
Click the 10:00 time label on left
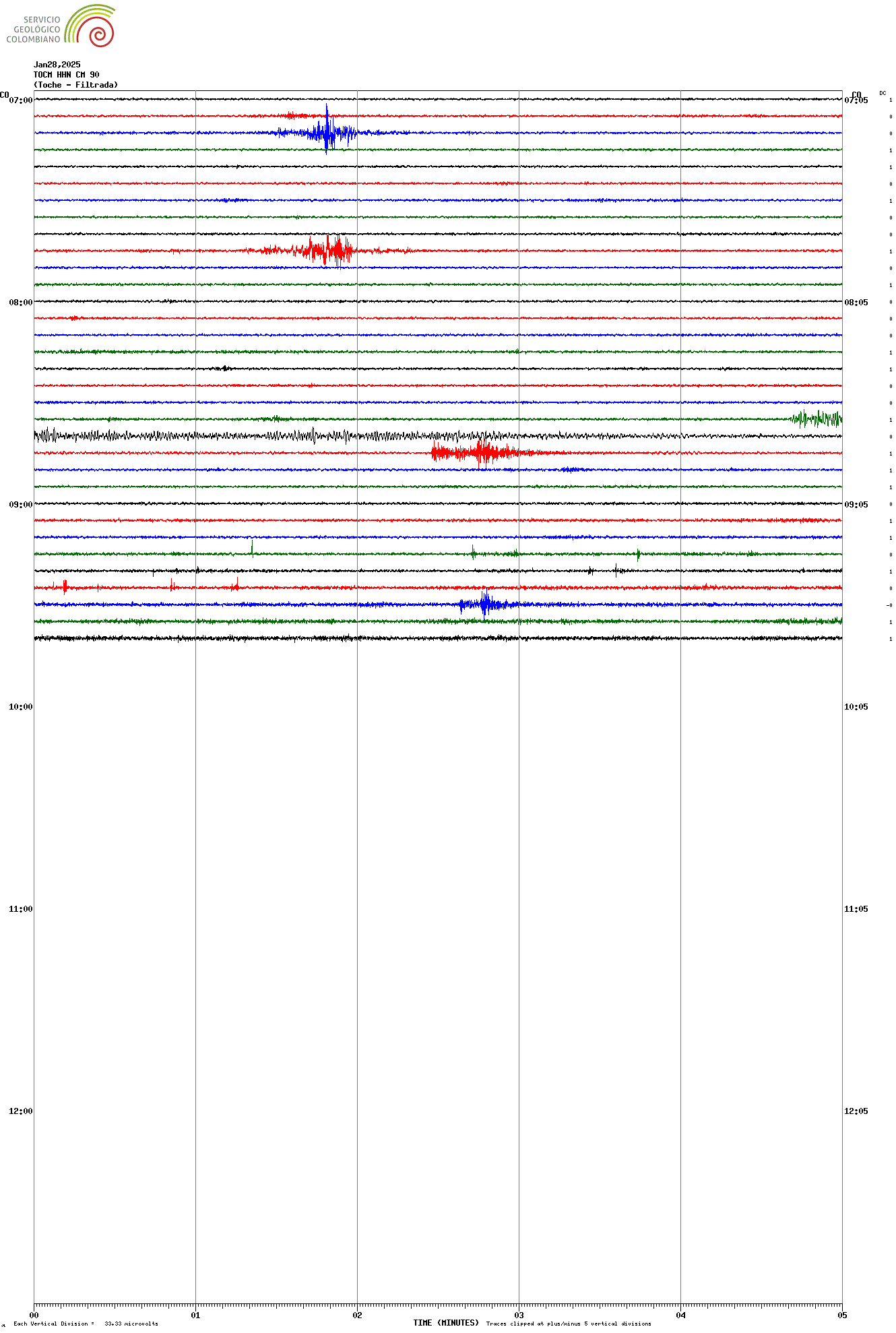20,707
